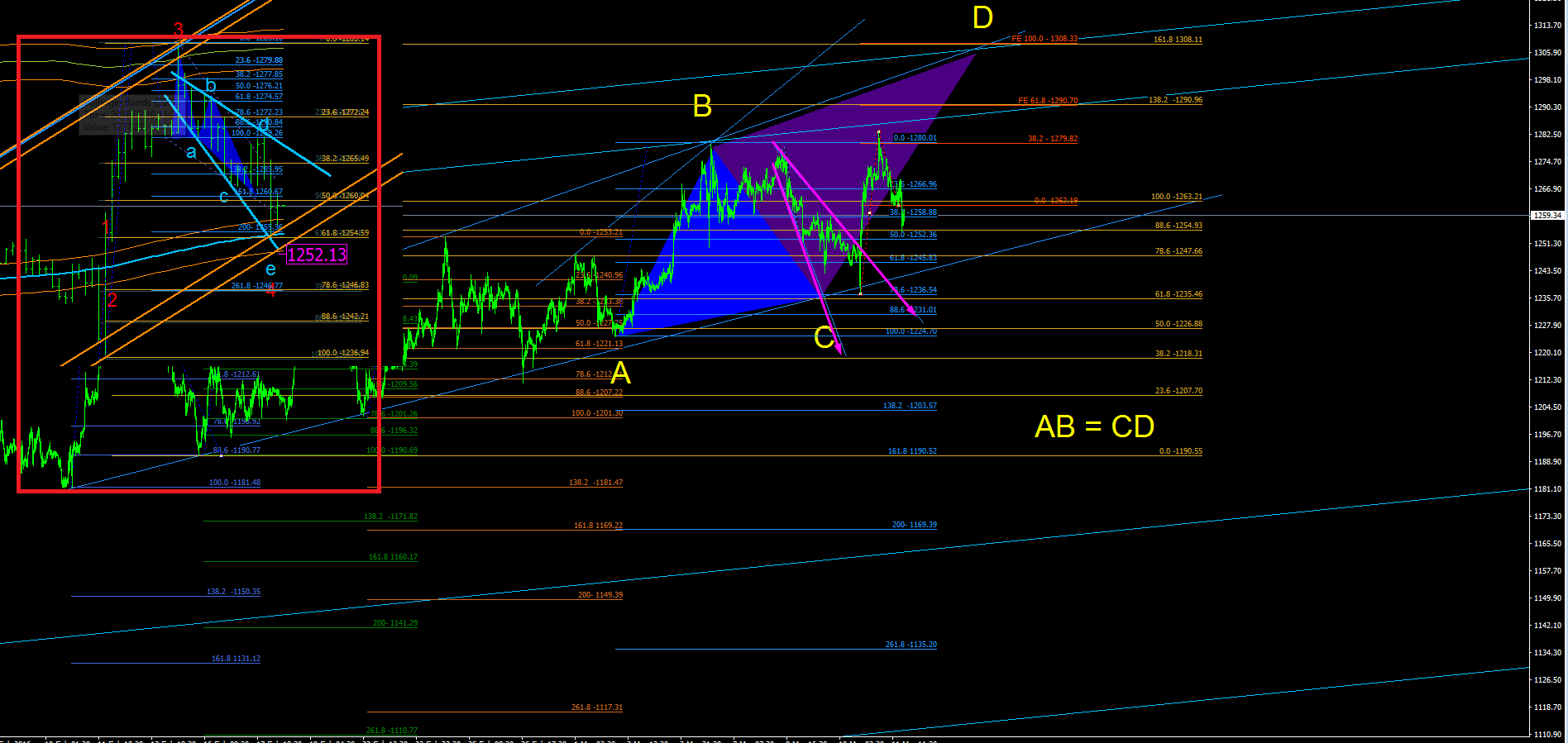The height and width of the screenshot is (743, 1568).
Task: Click the red wave label "3"
Action: click(x=179, y=30)
